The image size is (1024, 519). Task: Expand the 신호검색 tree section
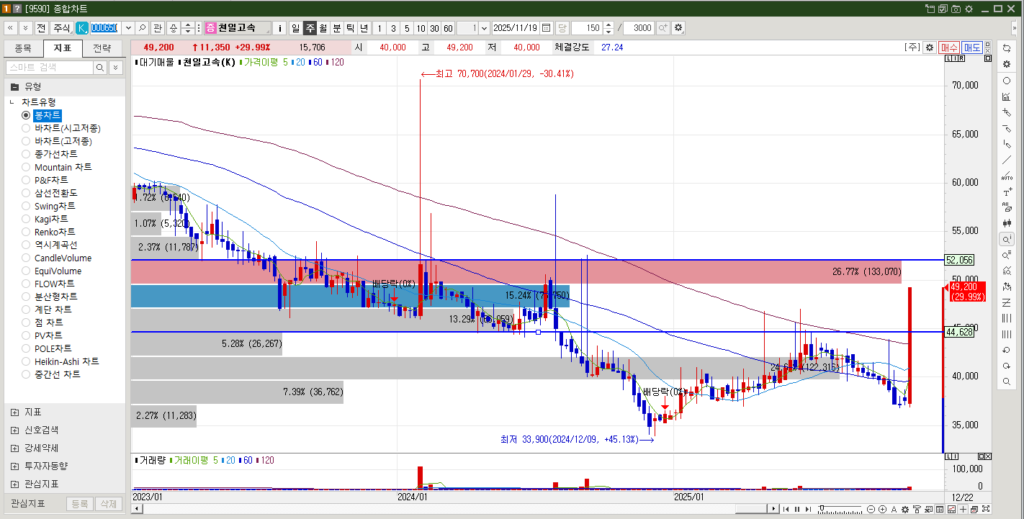(14, 429)
